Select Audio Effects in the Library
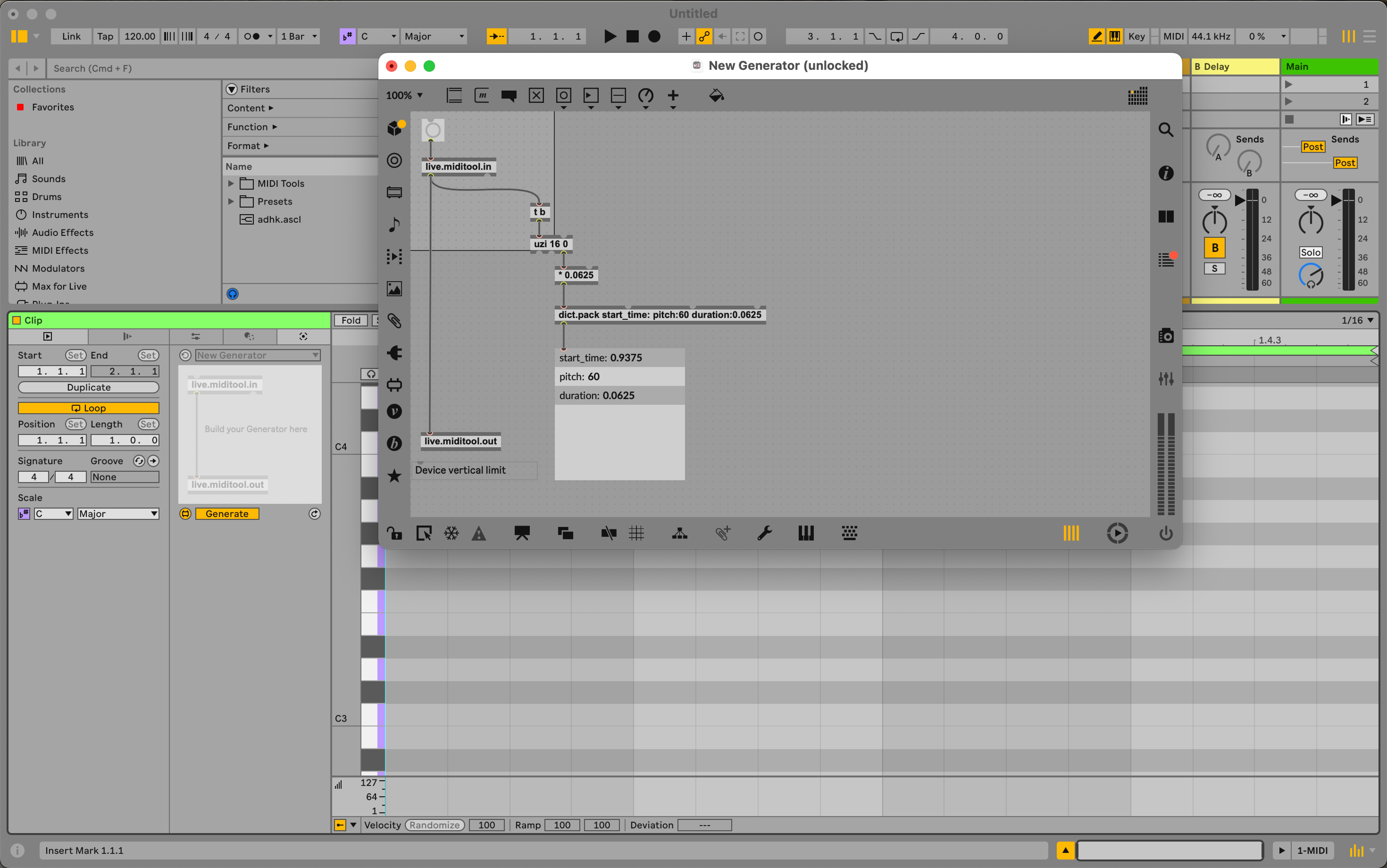This screenshot has width=1387, height=868. 63,233
